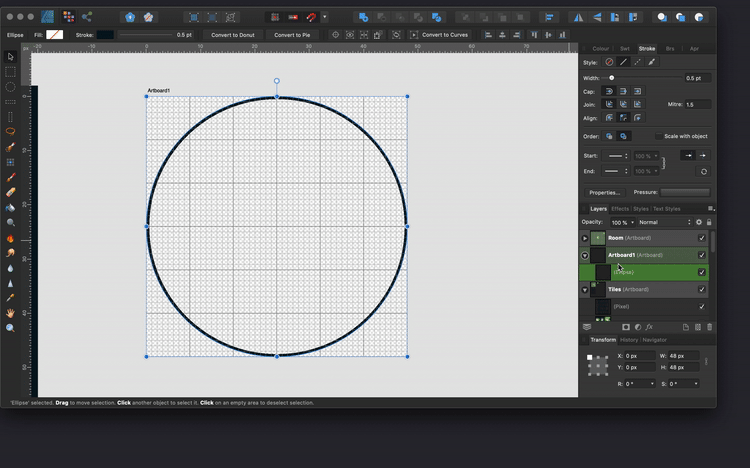The height and width of the screenshot is (468, 750).
Task: Select the Move tool arrow
Action: click(10, 57)
